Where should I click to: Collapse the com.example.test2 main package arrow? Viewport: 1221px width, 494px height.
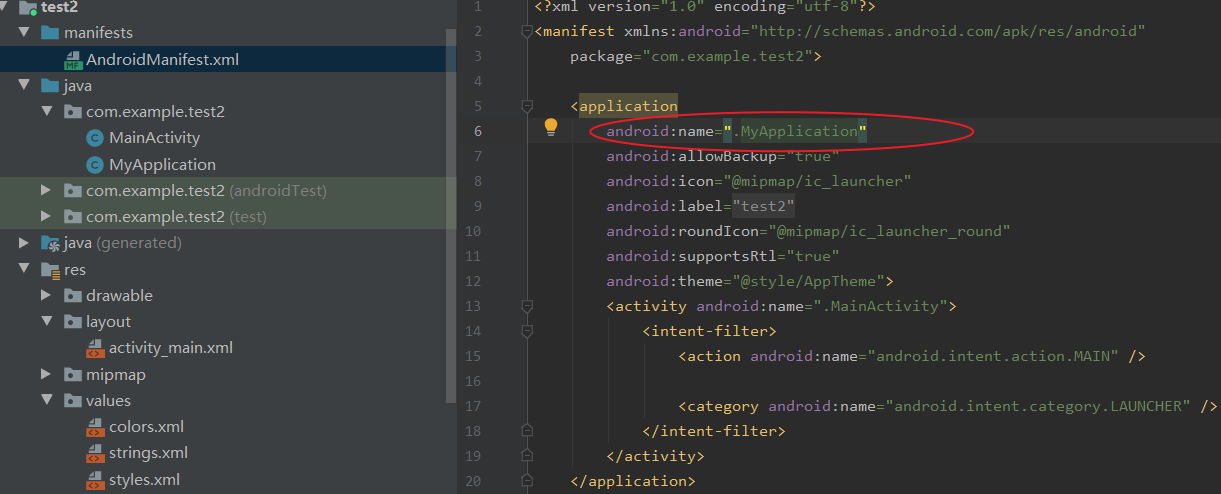coord(46,112)
